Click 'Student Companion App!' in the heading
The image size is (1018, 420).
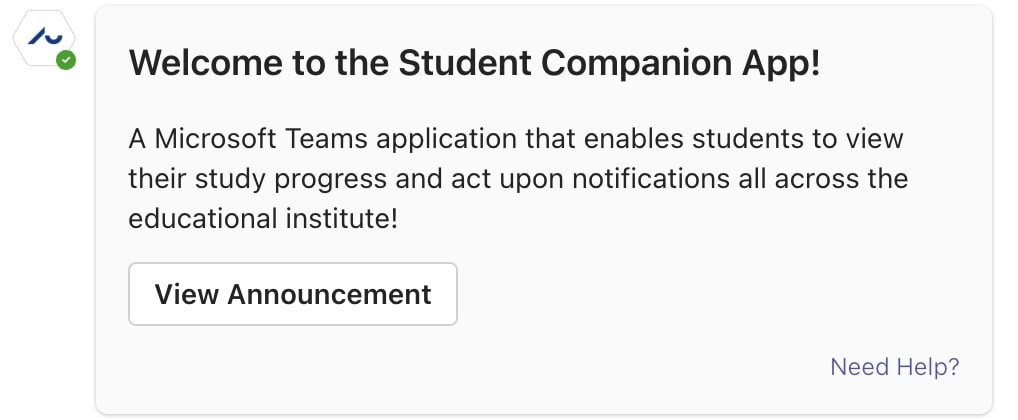pos(610,63)
